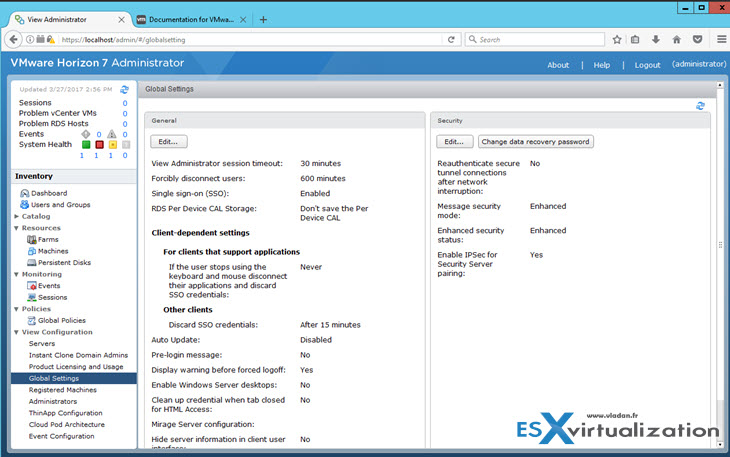730x457 pixels.
Task: Open the Firefox hamburger menu
Action: (719, 39)
